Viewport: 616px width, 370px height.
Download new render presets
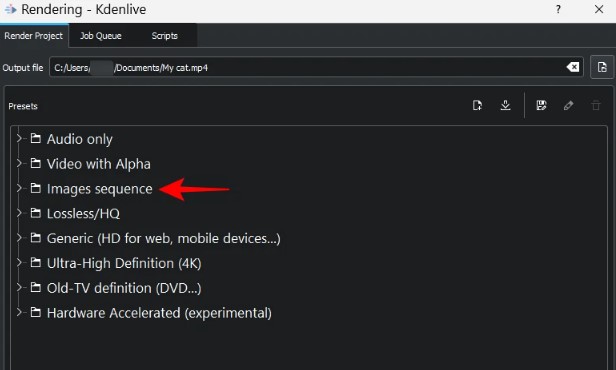point(505,105)
